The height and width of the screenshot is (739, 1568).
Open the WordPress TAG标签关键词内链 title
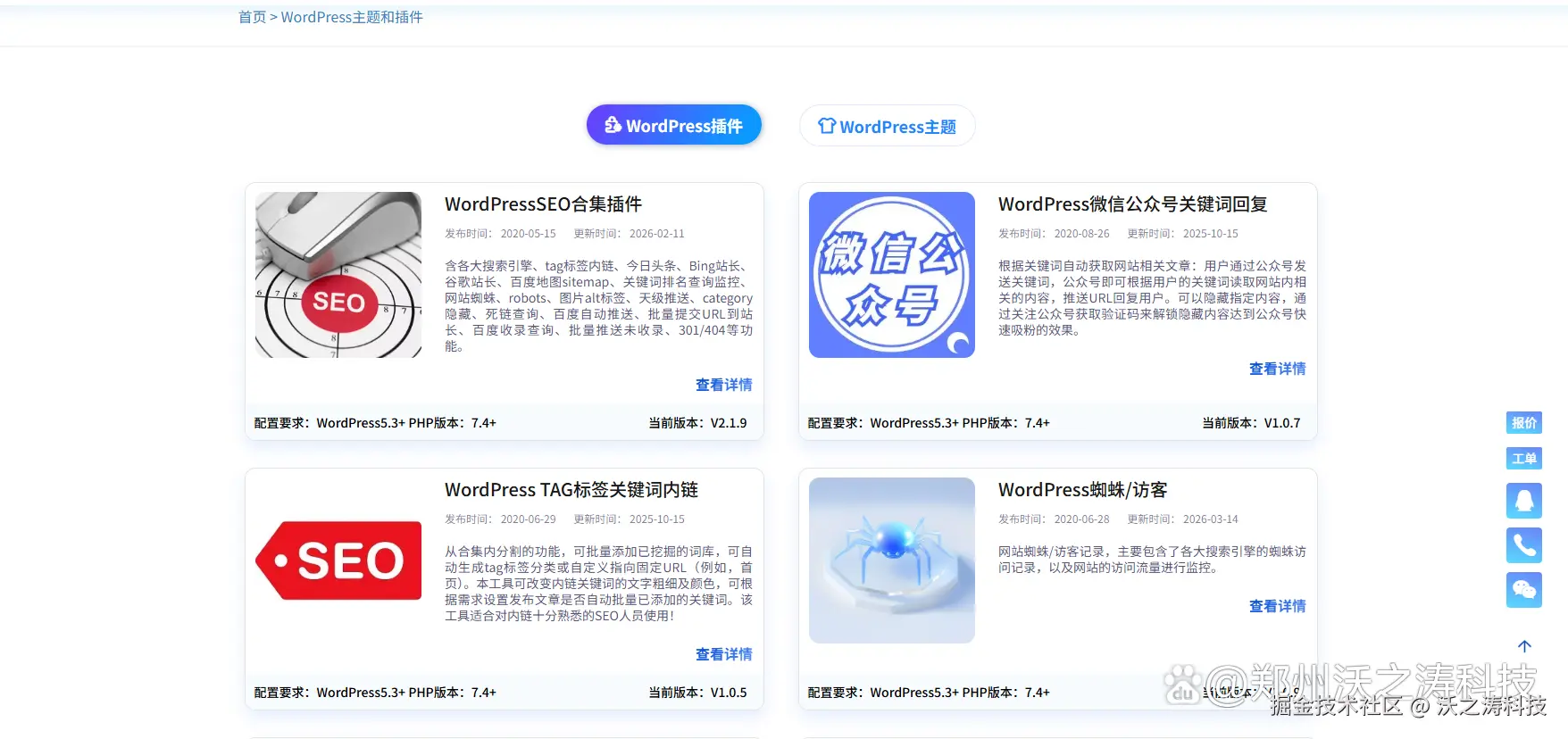click(571, 490)
